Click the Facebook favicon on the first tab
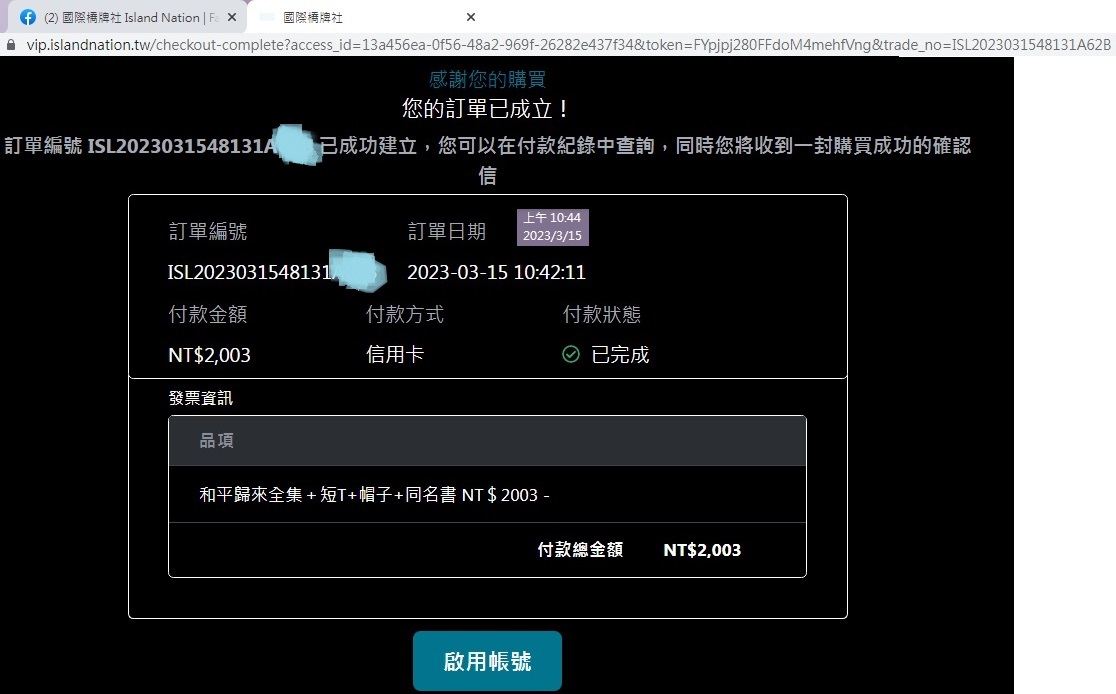1116x694 pixels. [28, 17]
